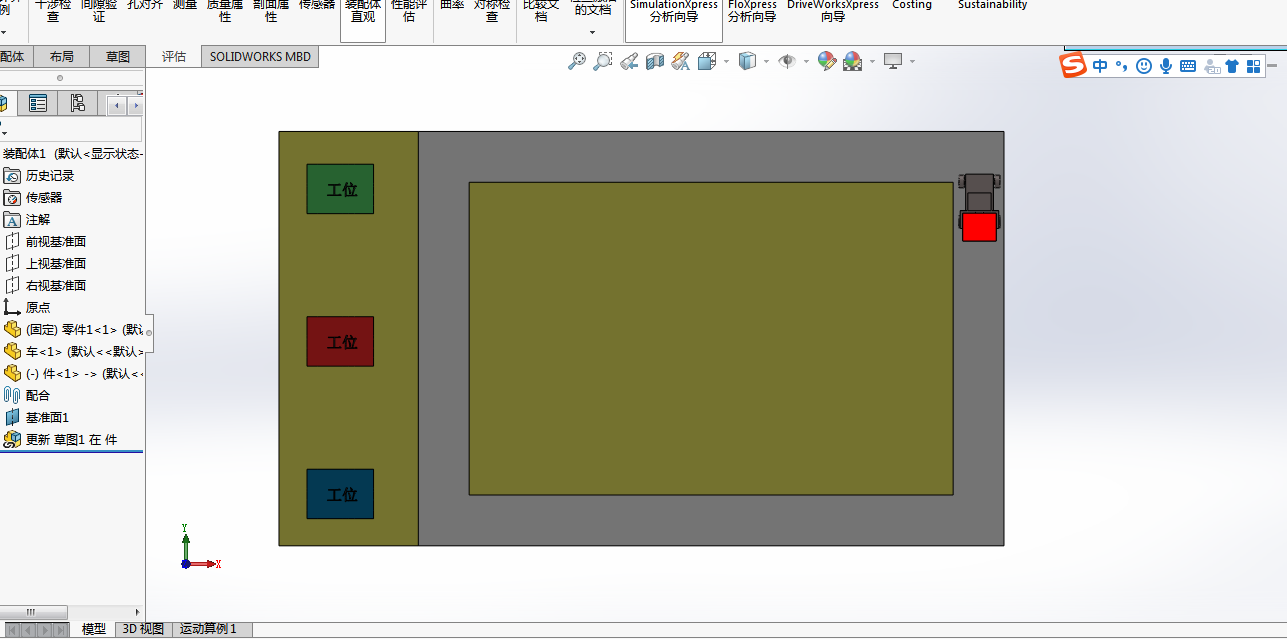Select 历史记录 in the feature tree
The height and width of the screenshot is (639, 1287).
[50, 176]
